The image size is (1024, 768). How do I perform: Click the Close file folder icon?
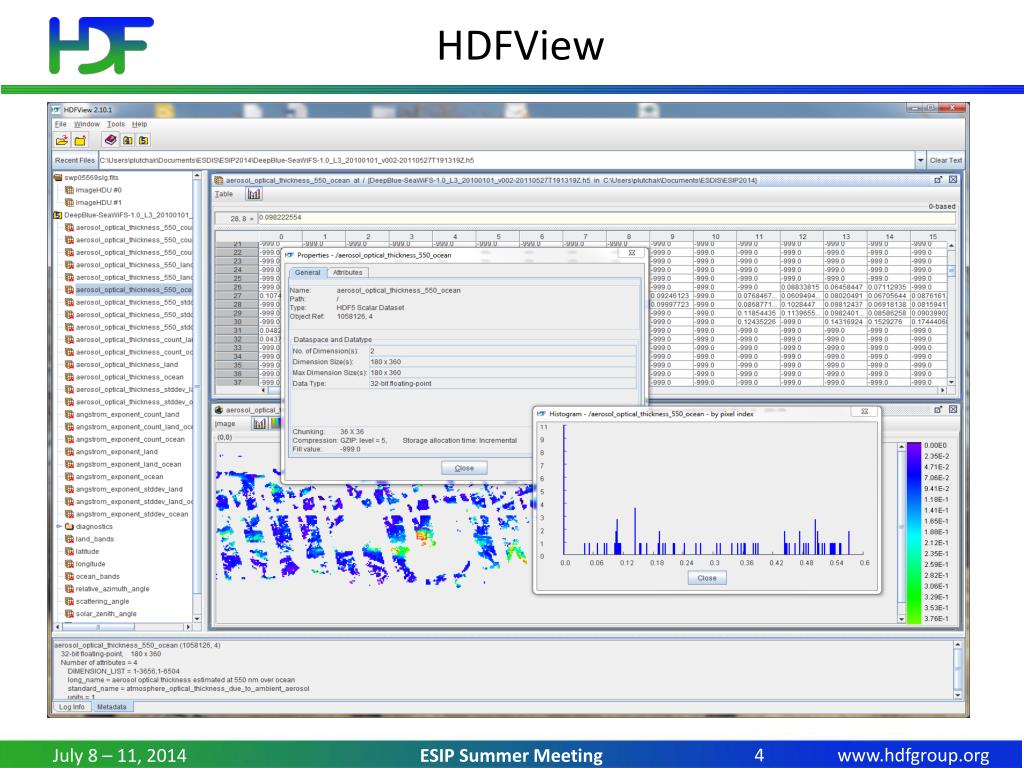point(80,140)
